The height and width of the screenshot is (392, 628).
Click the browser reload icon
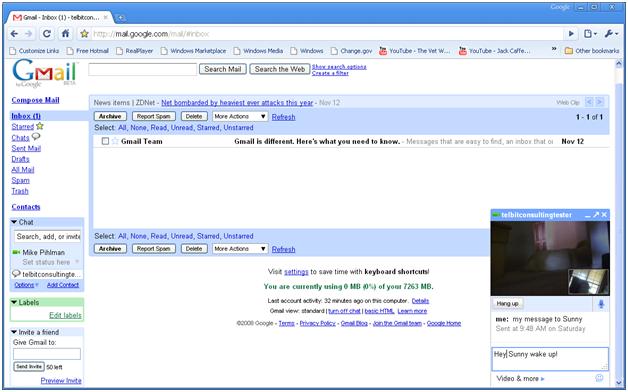(x=47, y=34)
